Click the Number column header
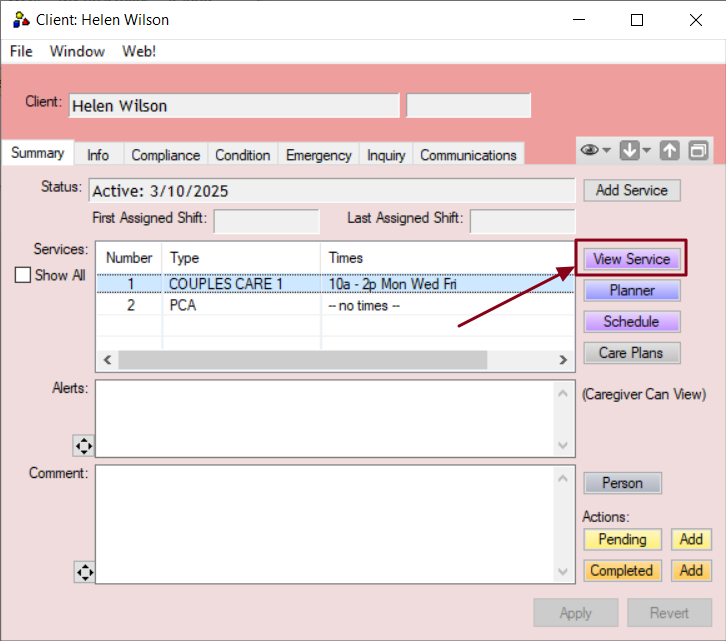 (129, 258)
